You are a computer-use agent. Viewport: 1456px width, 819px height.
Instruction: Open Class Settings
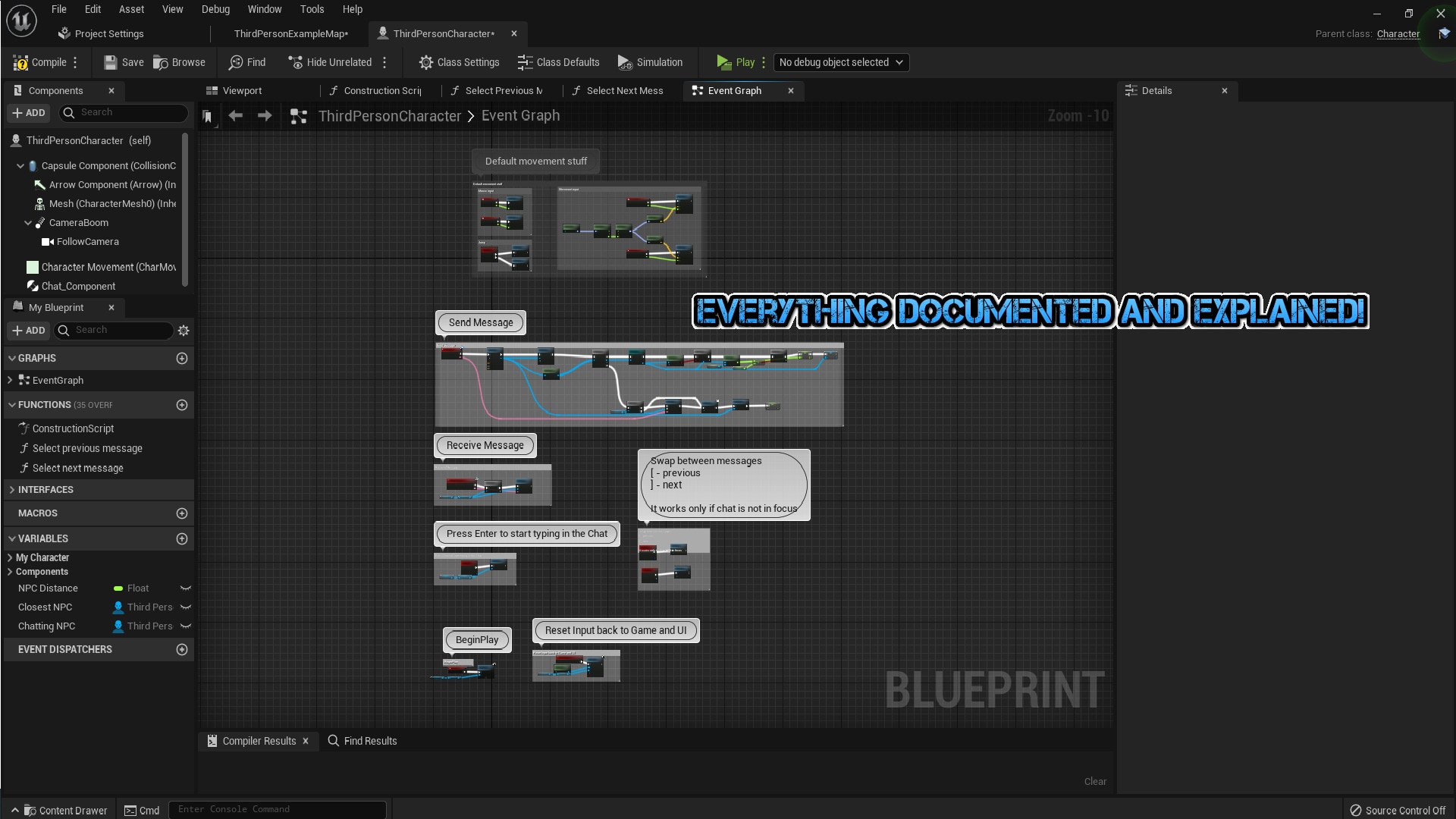(x=459, y=62)
